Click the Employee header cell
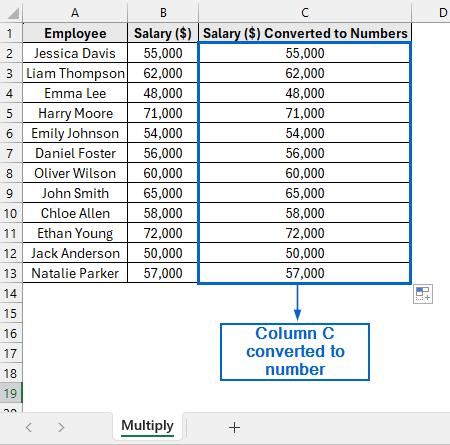 [x=75, y=33]
